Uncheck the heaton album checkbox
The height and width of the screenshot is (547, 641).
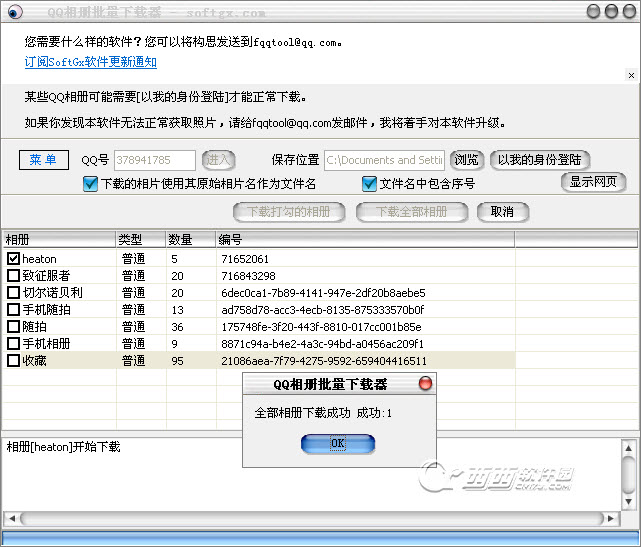tap(13, 258)
